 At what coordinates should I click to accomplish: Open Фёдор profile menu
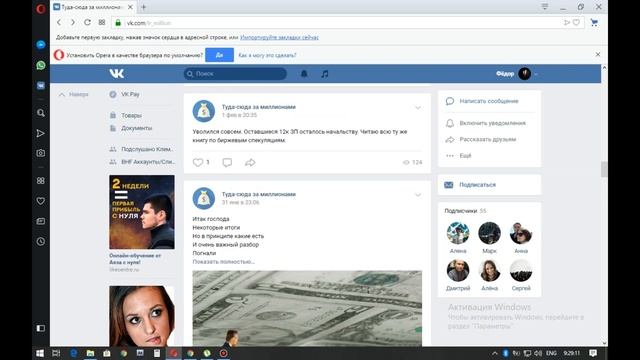pyautogui.click(x=516, y=74)
